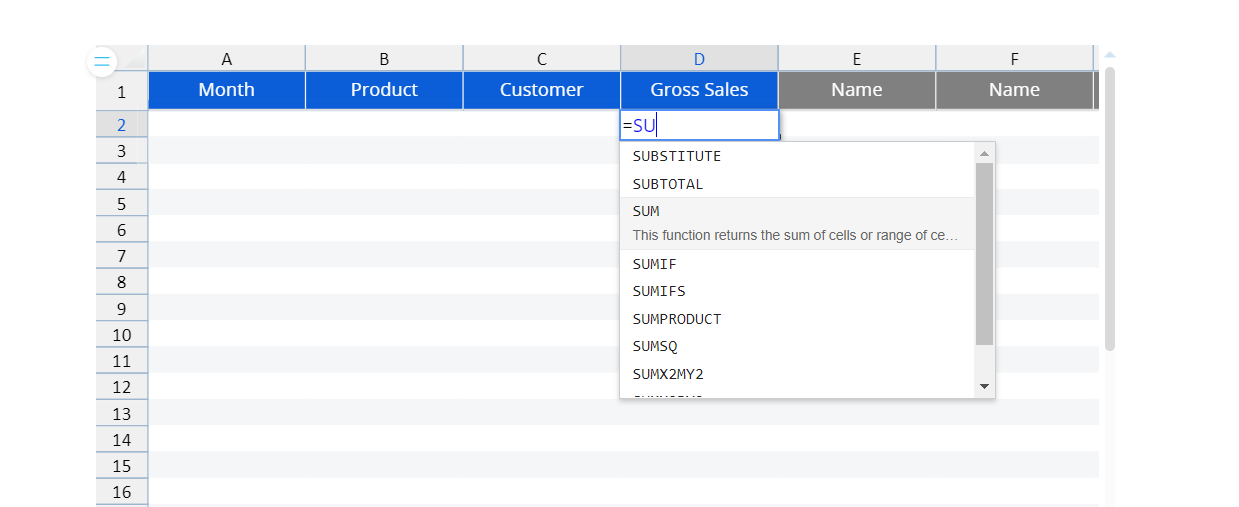Click the sheet scrollbar up arrow
The height and width of the screenshot is (507, 1239).
click(1110, 55)
